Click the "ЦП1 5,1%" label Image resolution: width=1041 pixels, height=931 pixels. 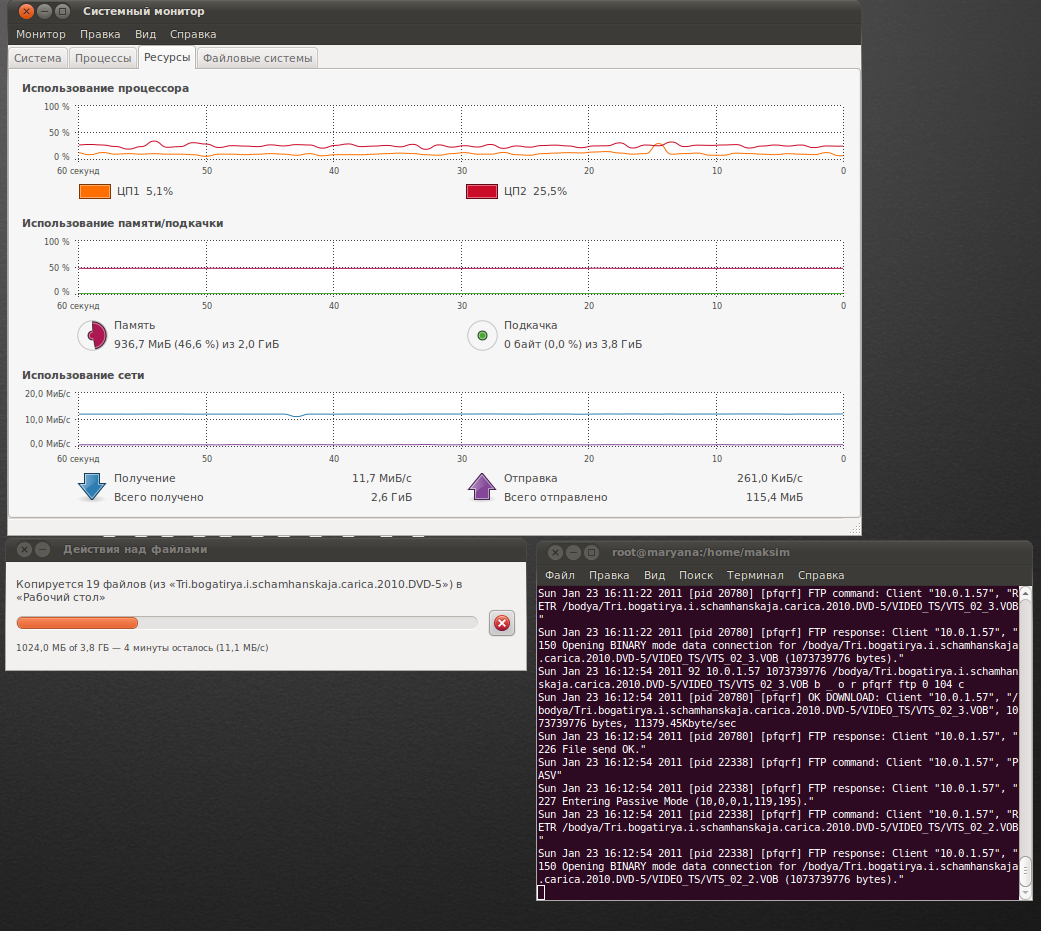(x=145, y=192)
